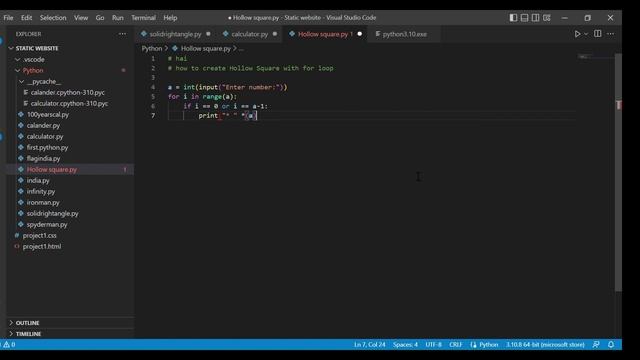640x360 pixels.
Task: Select language mode Python in status bar
Action: (488, 345)
